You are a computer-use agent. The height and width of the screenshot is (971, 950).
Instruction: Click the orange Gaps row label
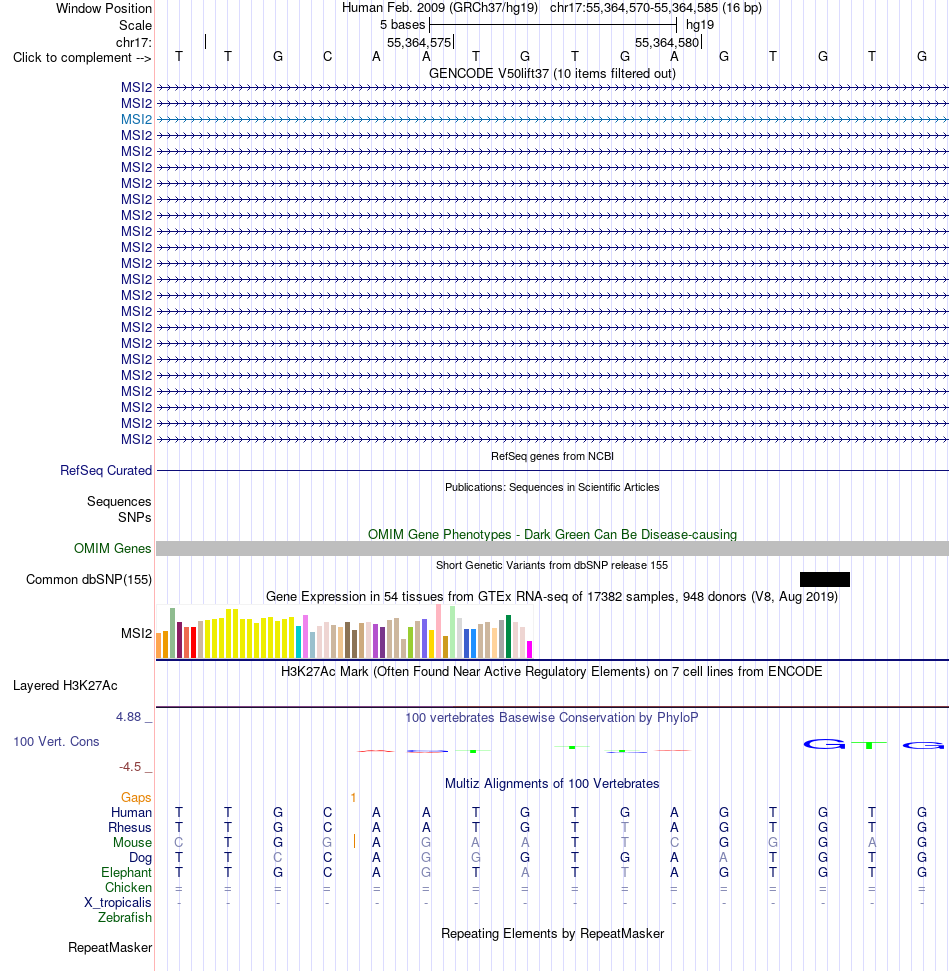136,798
